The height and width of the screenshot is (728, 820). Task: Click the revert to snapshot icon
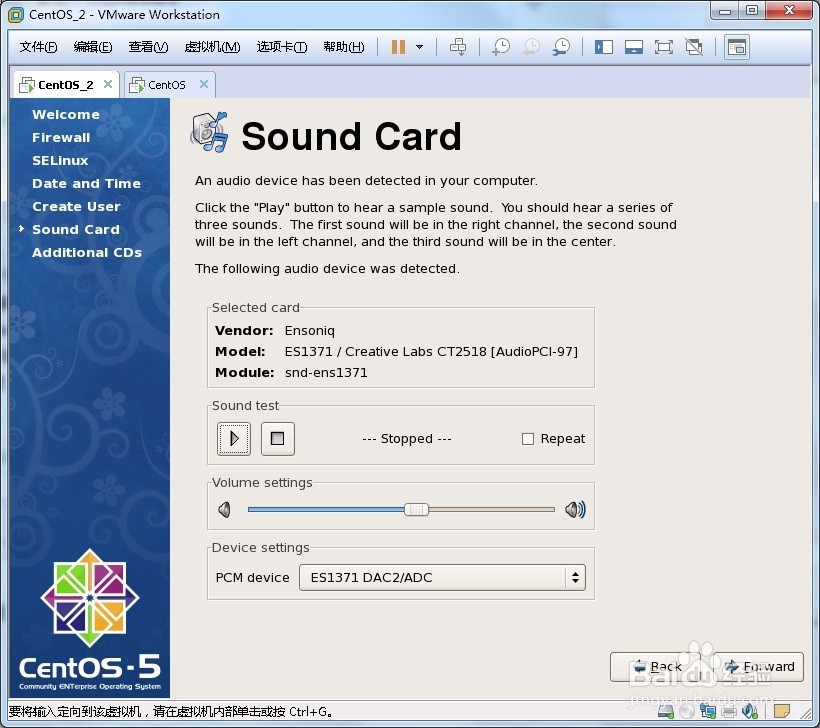click(531, 47)
